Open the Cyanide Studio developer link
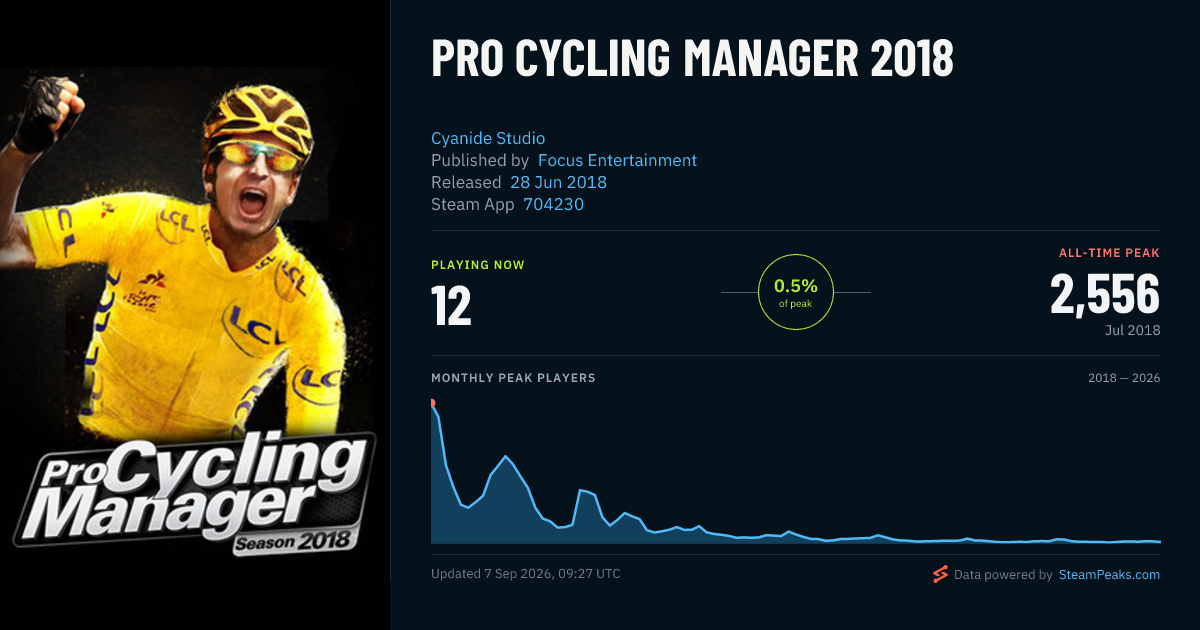Viewport: 1200px width, 630px height. (x=488, y=138)
